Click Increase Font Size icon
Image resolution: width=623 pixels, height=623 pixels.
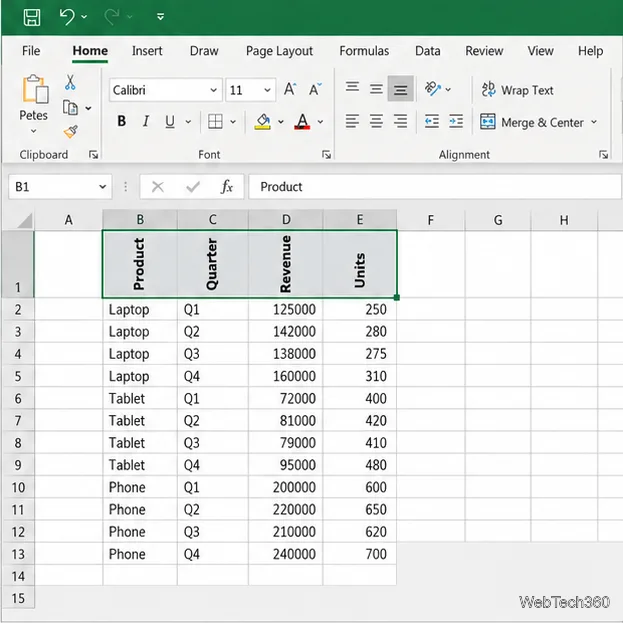(290, 89)
